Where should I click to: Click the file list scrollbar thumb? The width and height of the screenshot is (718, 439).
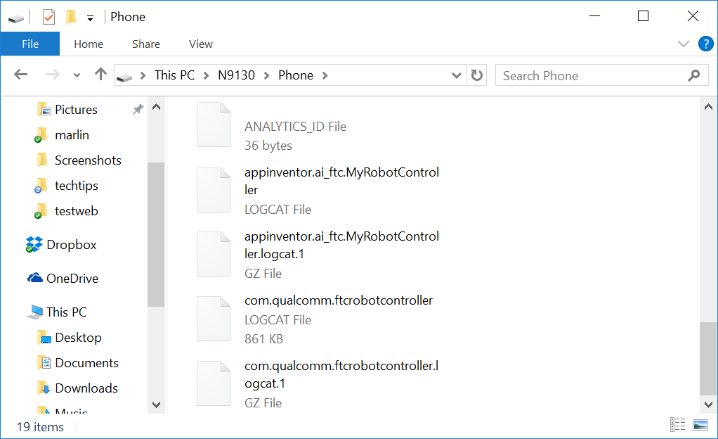[708, 358]
